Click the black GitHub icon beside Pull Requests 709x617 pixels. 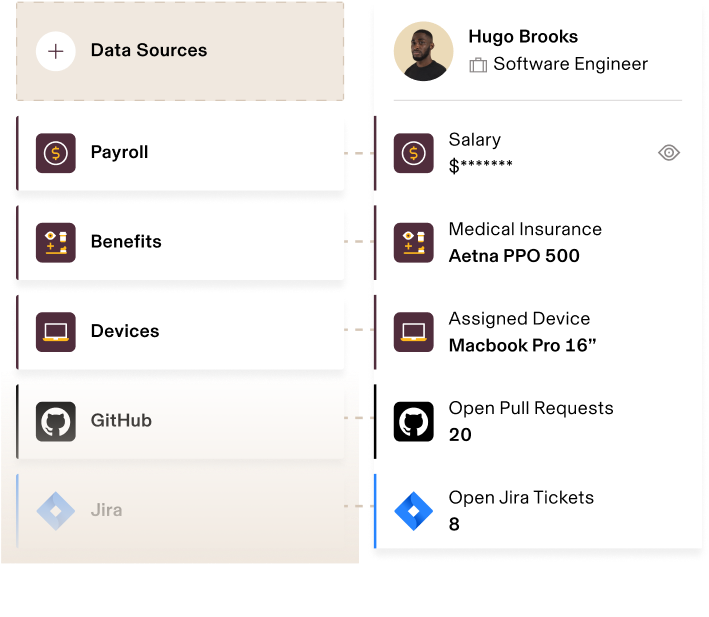pos(413,421)
